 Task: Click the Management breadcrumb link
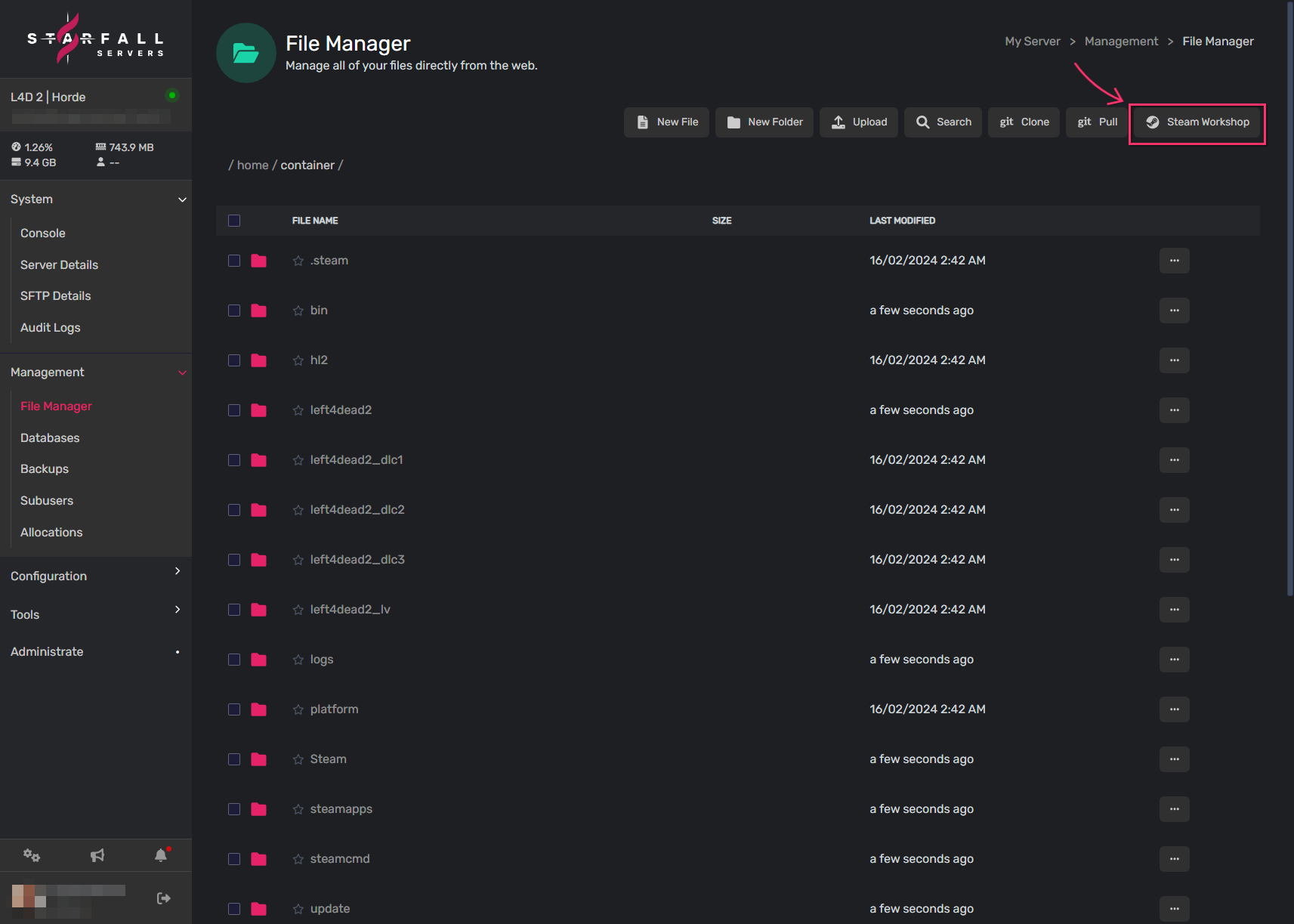click(1121, 42)
